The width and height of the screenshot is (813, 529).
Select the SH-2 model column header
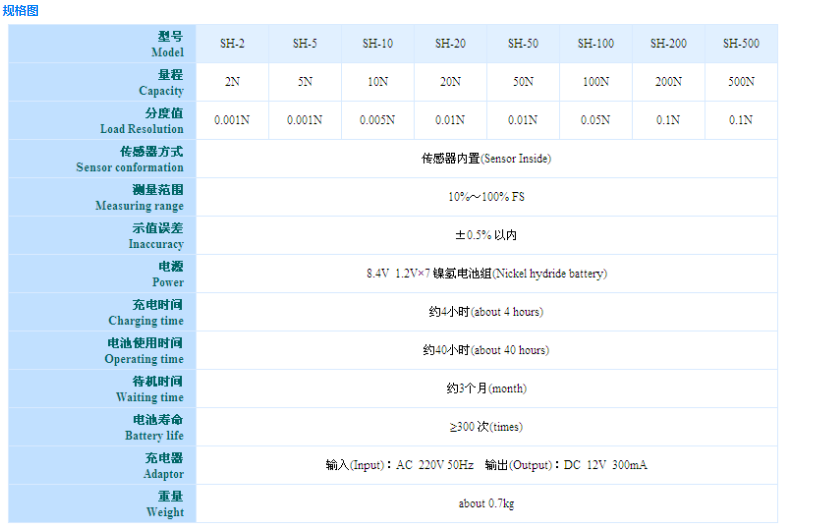point(232,44)
